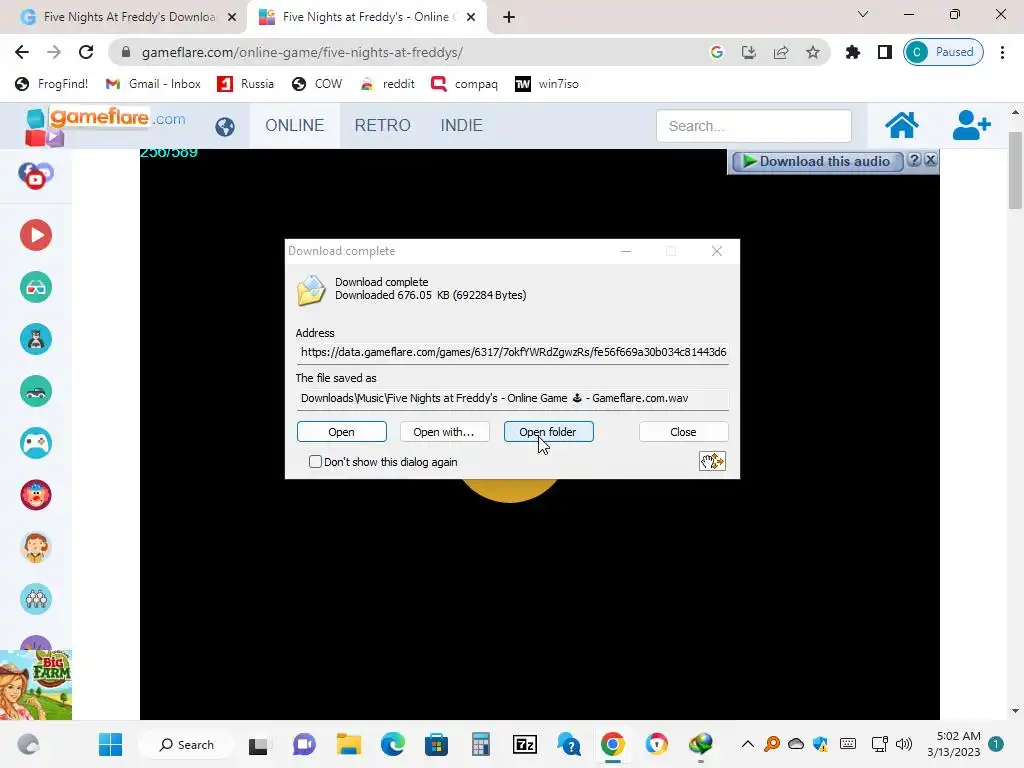Image resolution: width=1024 pixels, height=768 pixels.
Task: Open the Big Farm advertisement
Action: tap(36, 685)
